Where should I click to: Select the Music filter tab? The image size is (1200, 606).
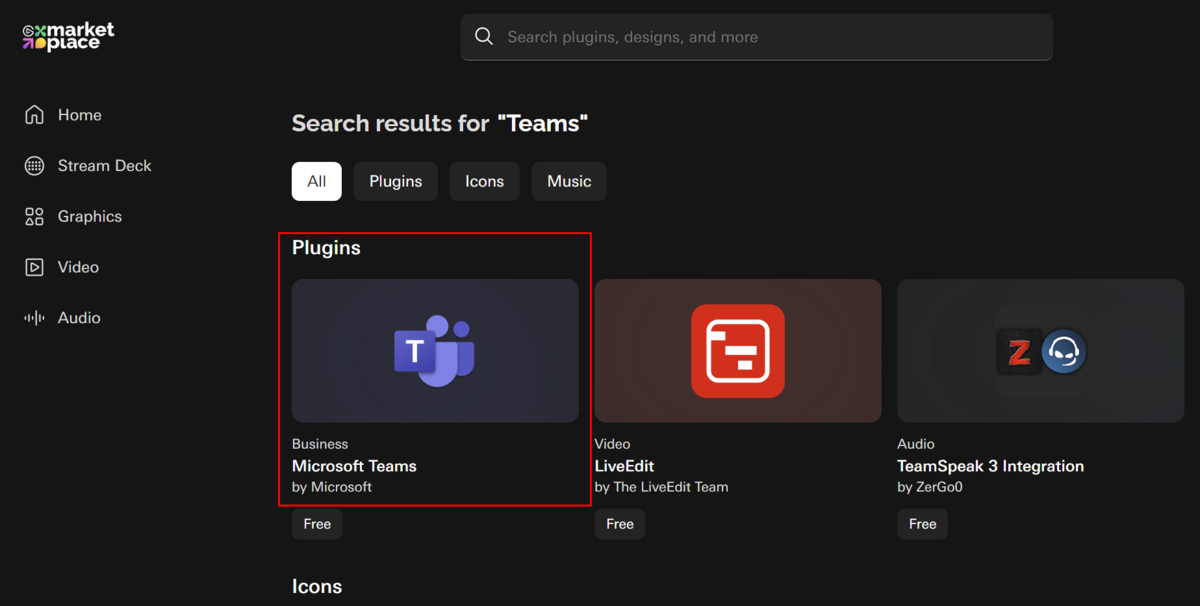(x=569, y=181)
